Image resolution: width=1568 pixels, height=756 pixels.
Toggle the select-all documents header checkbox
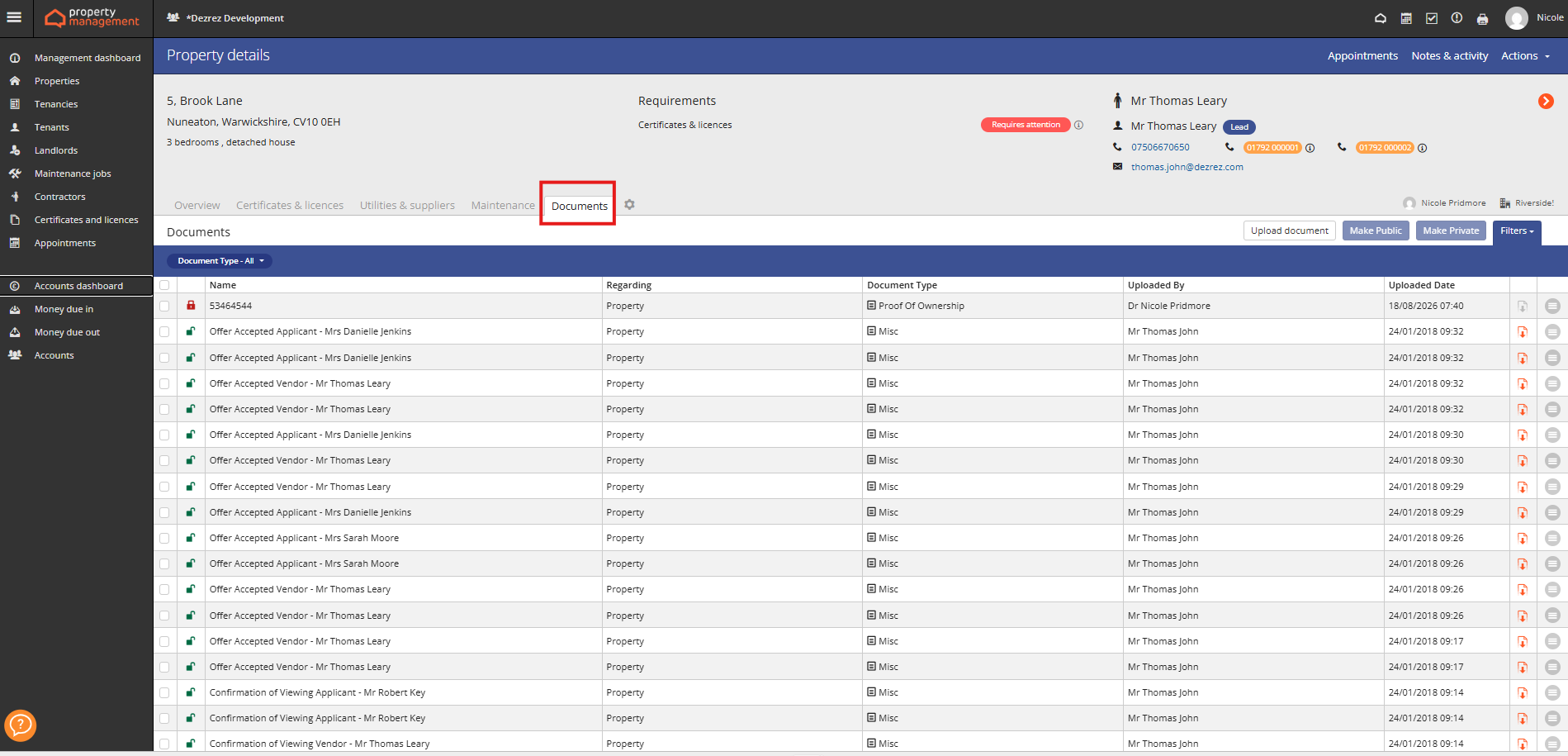coord(164,285)
